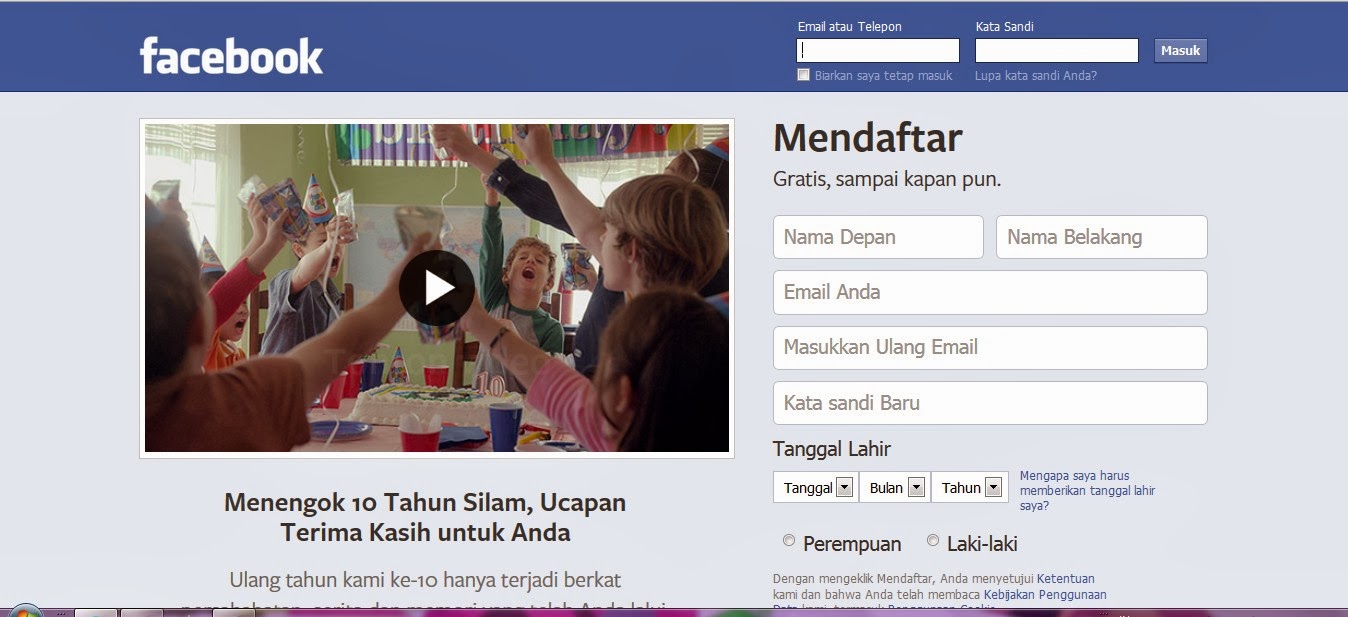Open the Kebijakan Penggunaan link
The height and width of the screenshot is (617, 1348).
click(1045, 594)
